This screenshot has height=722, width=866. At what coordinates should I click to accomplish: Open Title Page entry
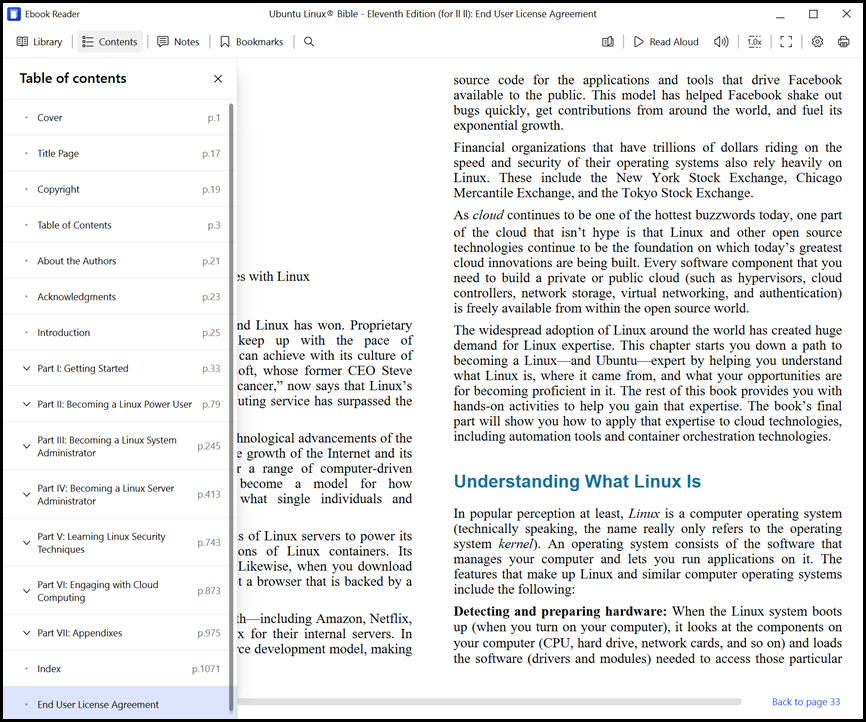click(x=117, y=154)
